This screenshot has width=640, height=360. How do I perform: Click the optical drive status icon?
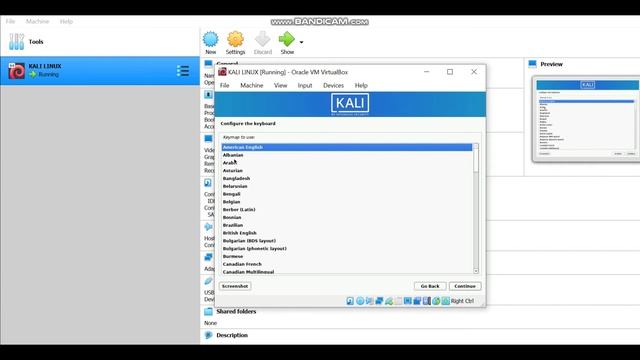click(360, 301)
